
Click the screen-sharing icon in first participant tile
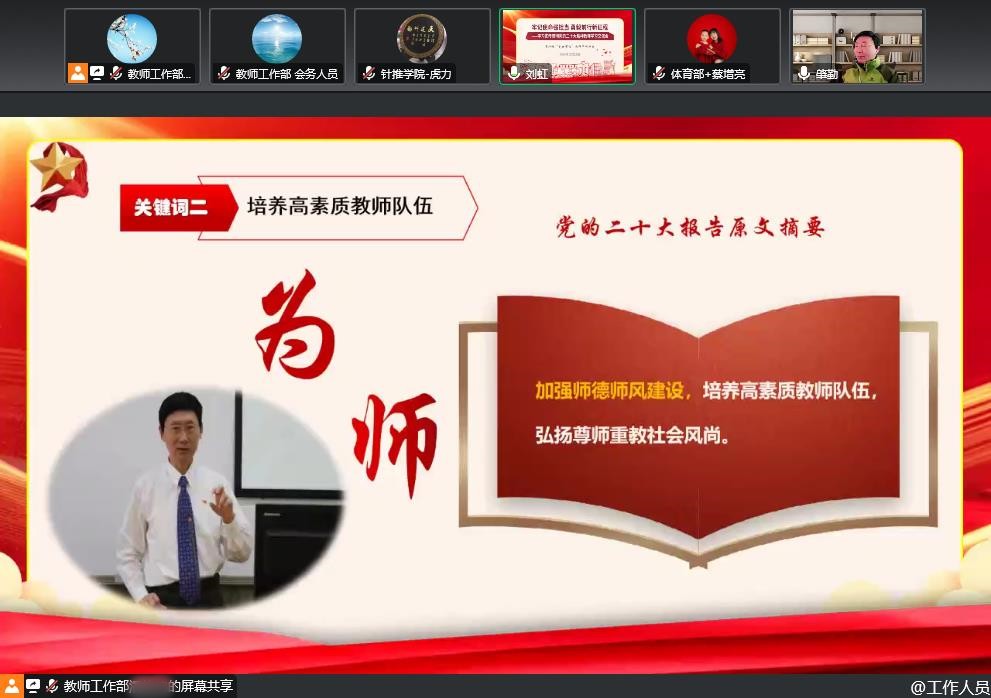click(x=97, y=73)
